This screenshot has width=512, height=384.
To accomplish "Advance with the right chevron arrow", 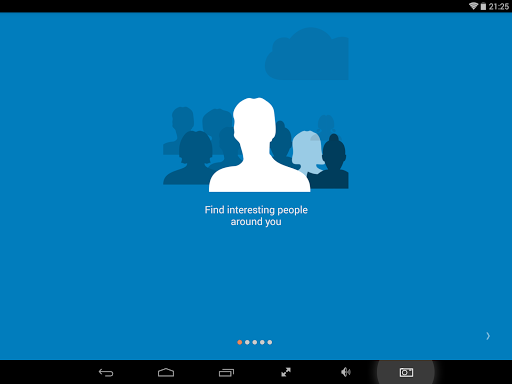I will pos(488,336).
